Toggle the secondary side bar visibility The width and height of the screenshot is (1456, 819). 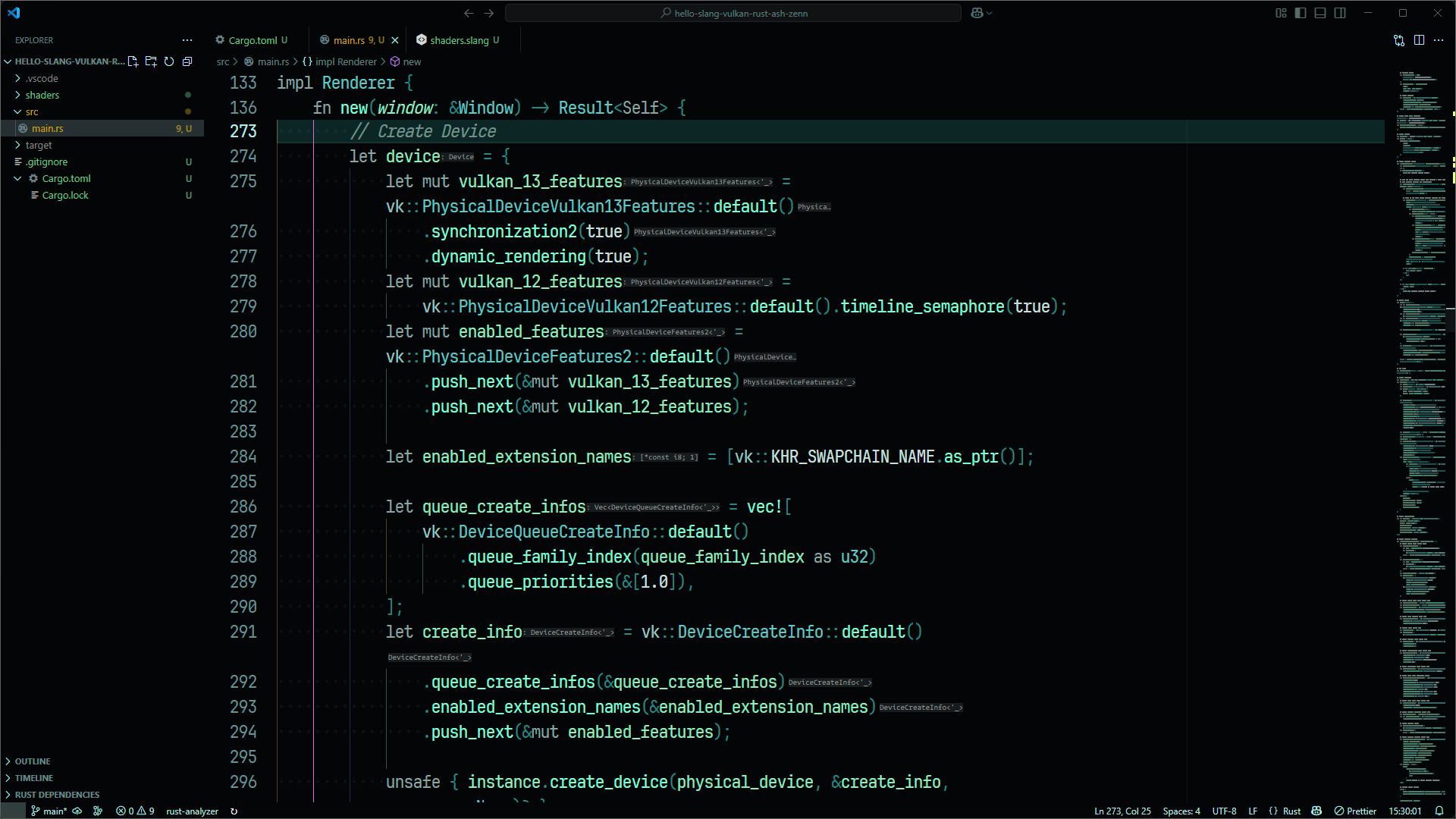(x=1340, y=13)
